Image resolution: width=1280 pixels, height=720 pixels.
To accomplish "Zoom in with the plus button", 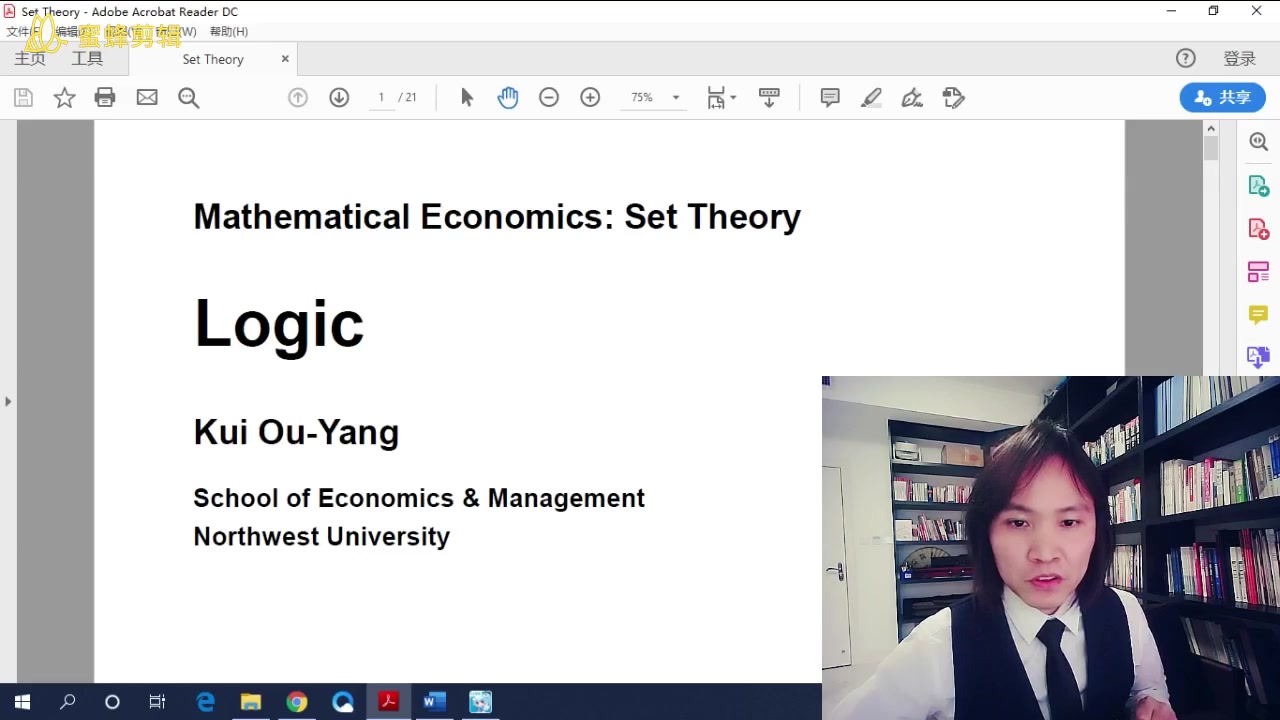I will (x=590, y=97).
